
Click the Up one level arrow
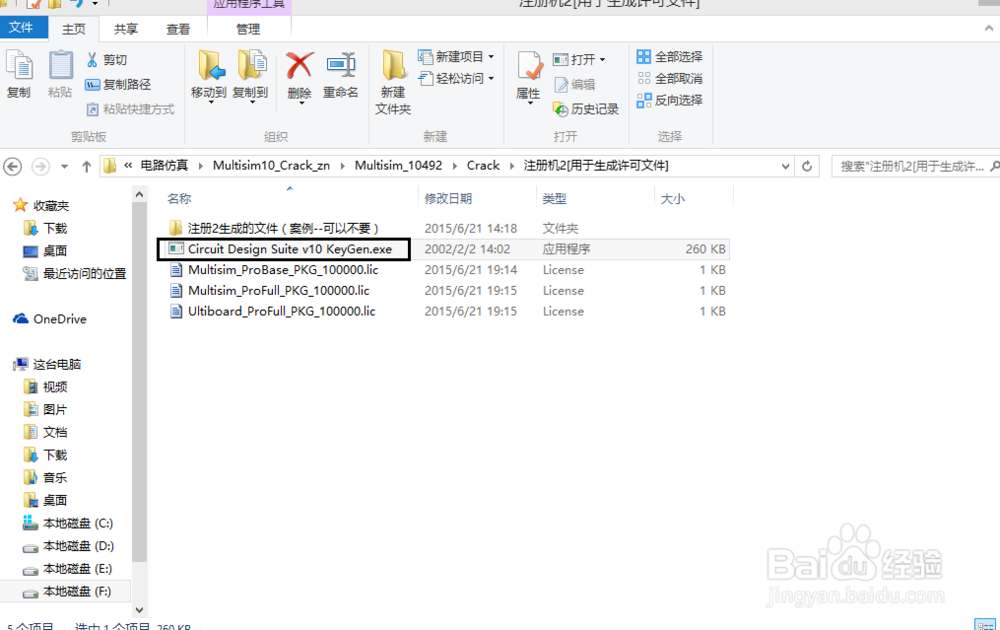point(87,166)
